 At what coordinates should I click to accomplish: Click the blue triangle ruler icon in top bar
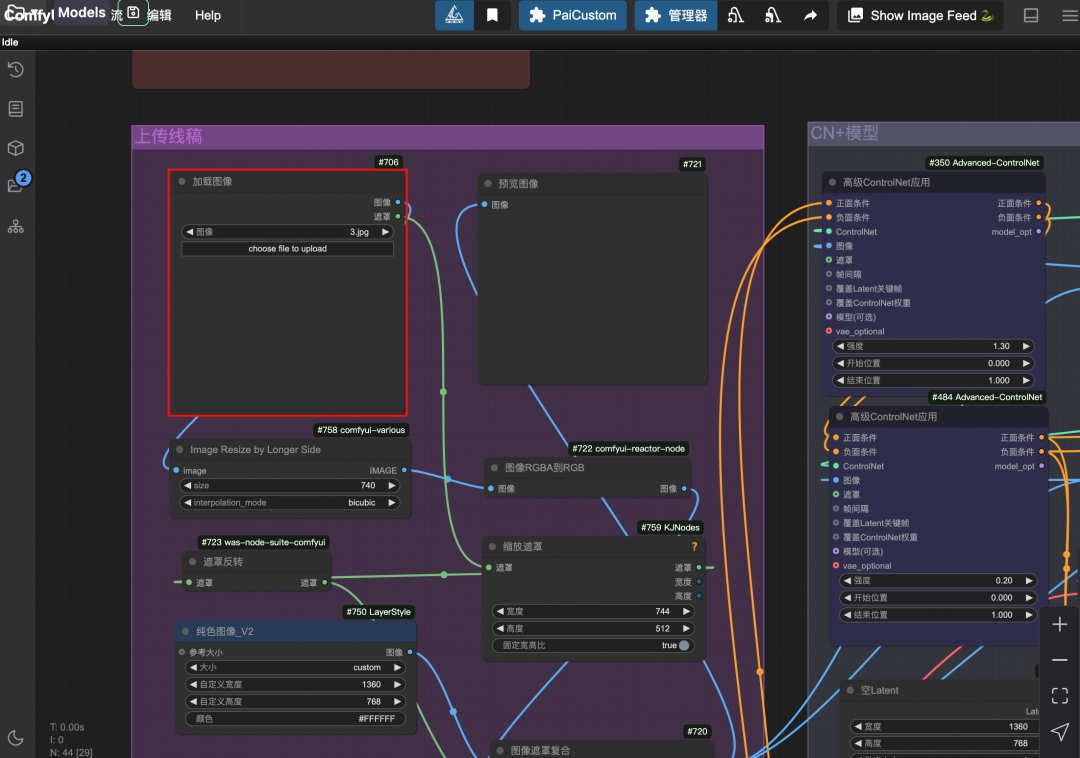[x=455, y=15]
